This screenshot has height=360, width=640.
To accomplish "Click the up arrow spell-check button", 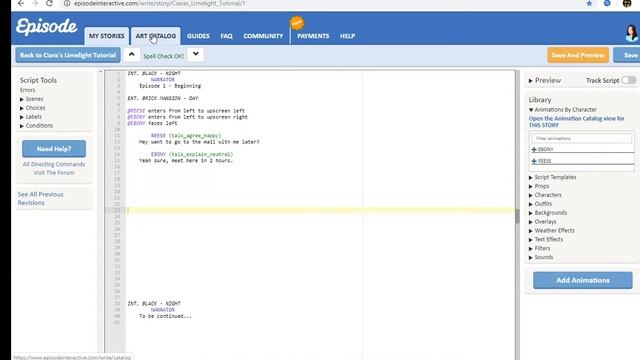I will click(131, 54).
